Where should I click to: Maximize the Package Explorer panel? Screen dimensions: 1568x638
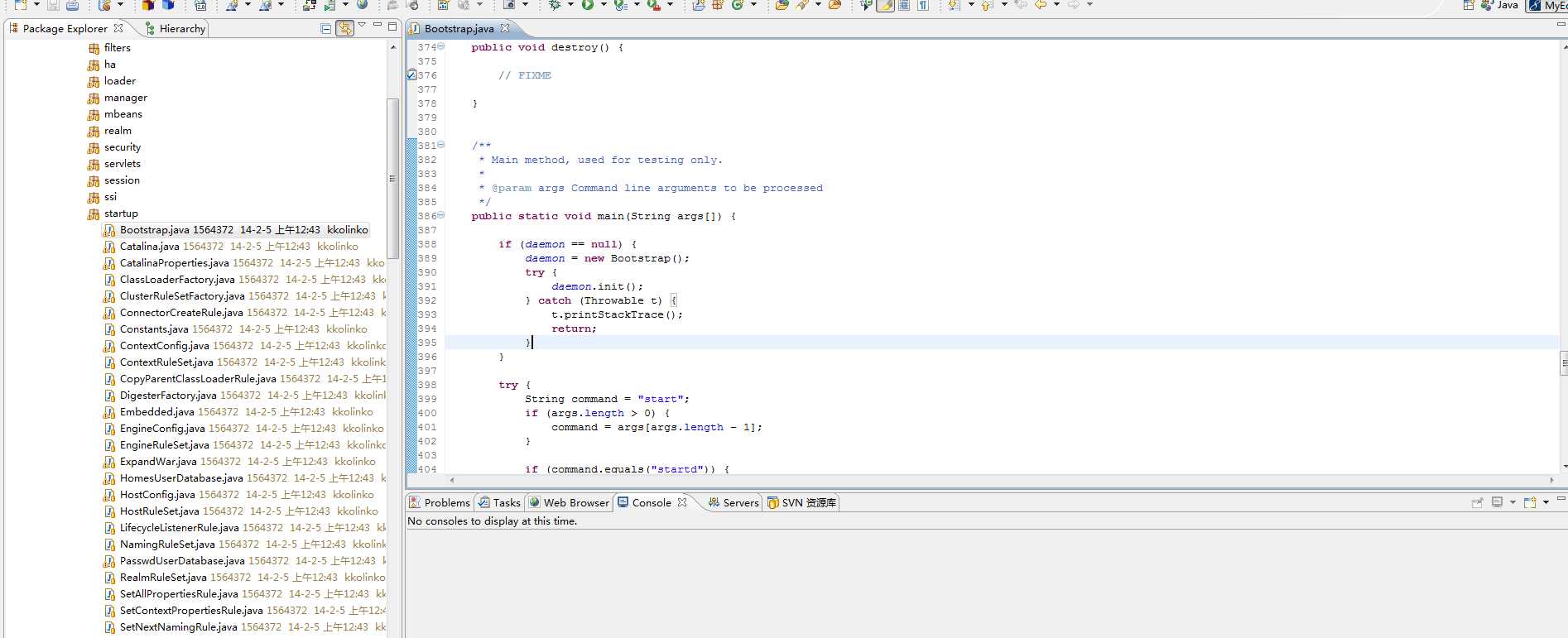[393, 26]
